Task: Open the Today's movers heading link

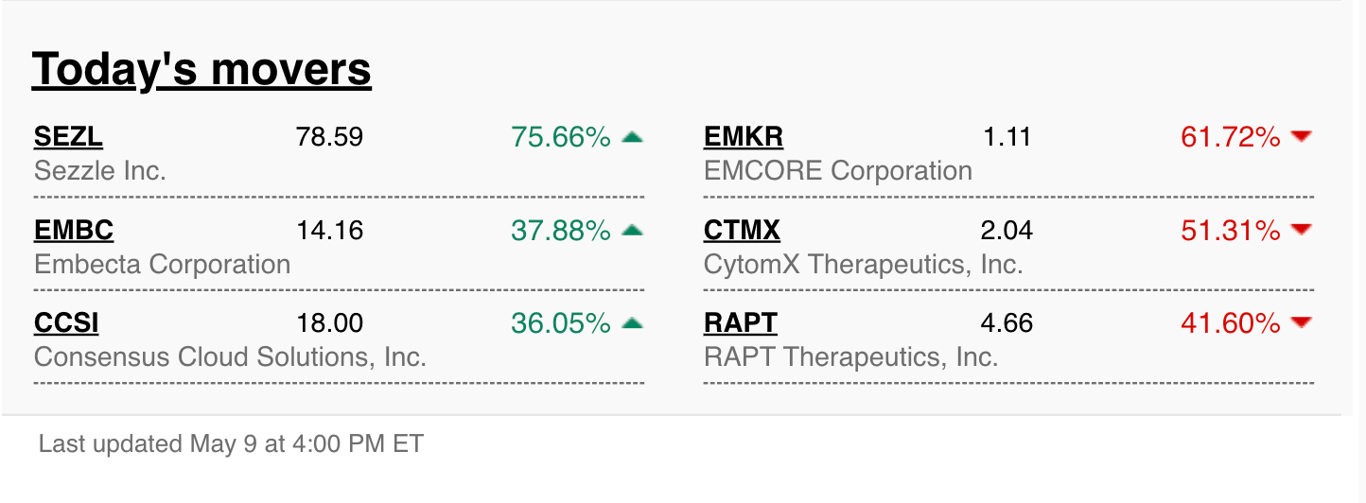Action: (x=201, y=69)
